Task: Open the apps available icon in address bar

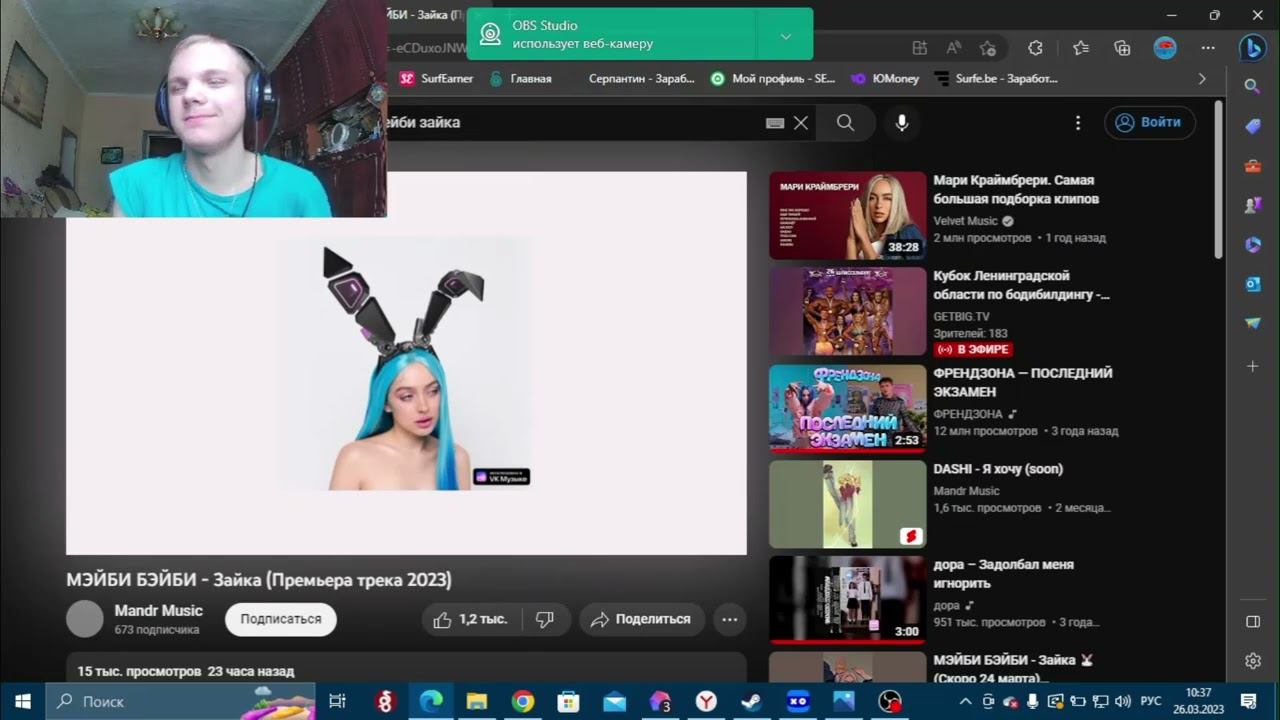Action: pos(920,48)
